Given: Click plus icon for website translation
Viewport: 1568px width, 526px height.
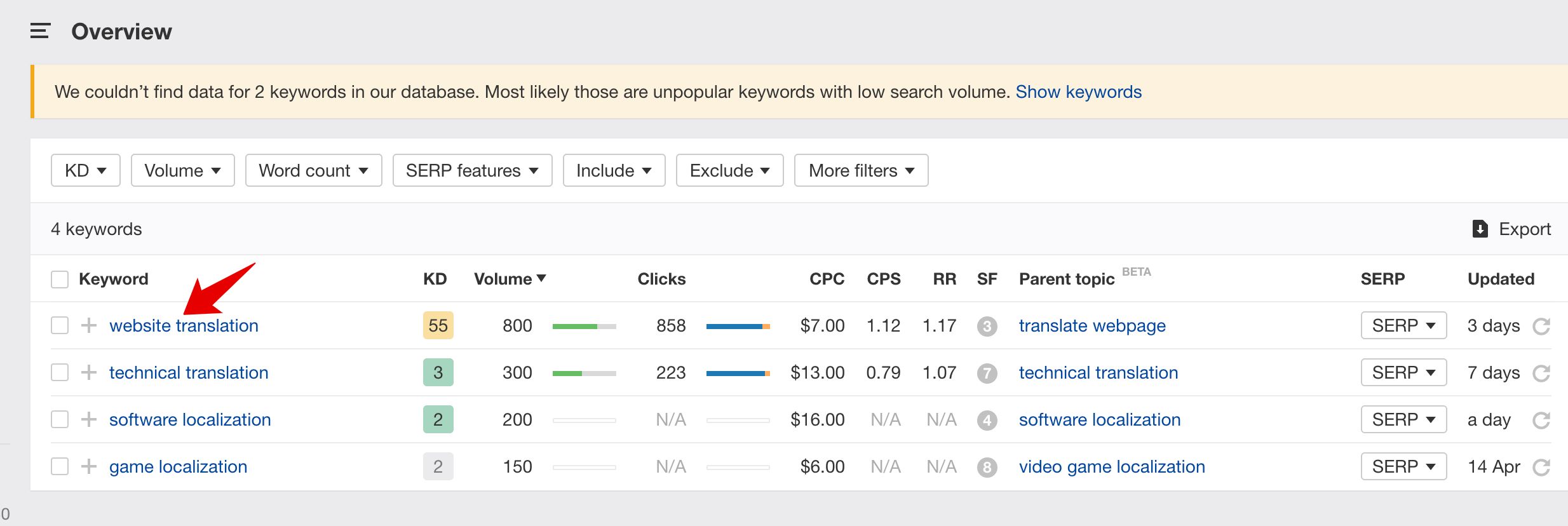Looking at the screenshot, I should coord(89,325).
